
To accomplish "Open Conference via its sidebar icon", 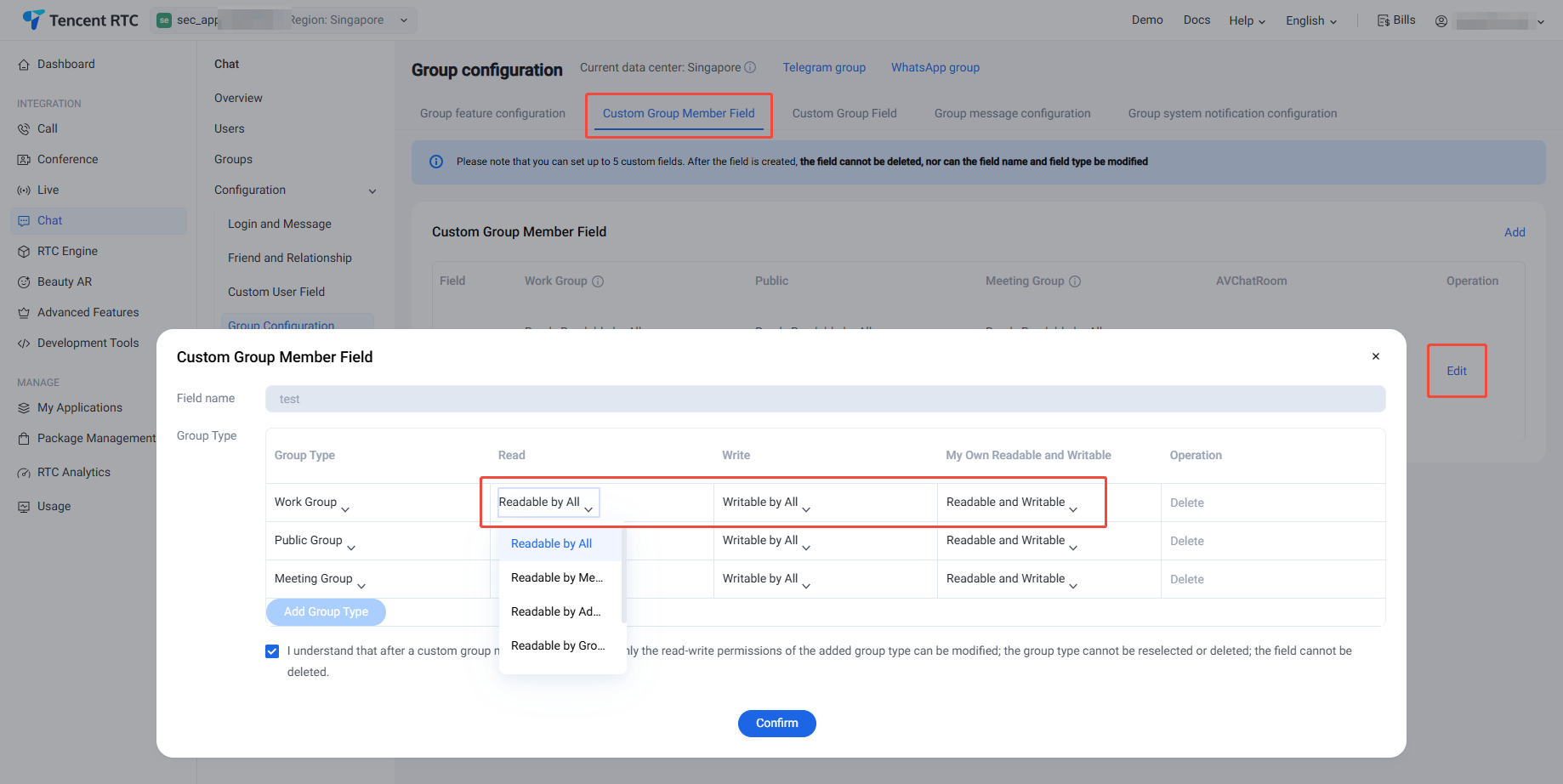I will pos(24,160).
